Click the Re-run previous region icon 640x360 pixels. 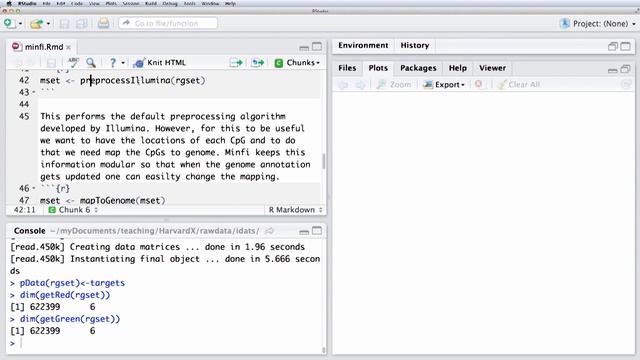tap(258, 62)
